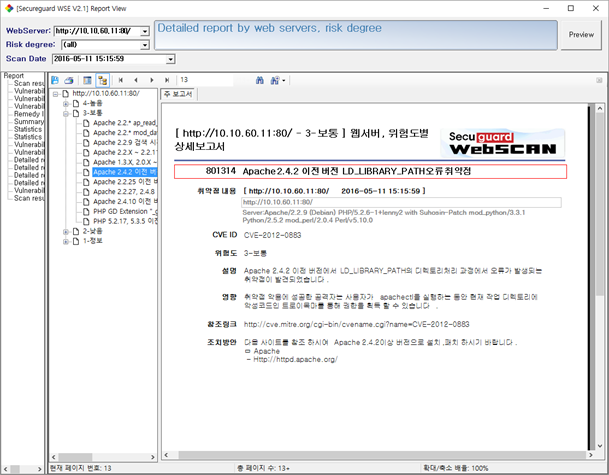
Task: Click document icon next to 4-높음
Action: point(76,104)
